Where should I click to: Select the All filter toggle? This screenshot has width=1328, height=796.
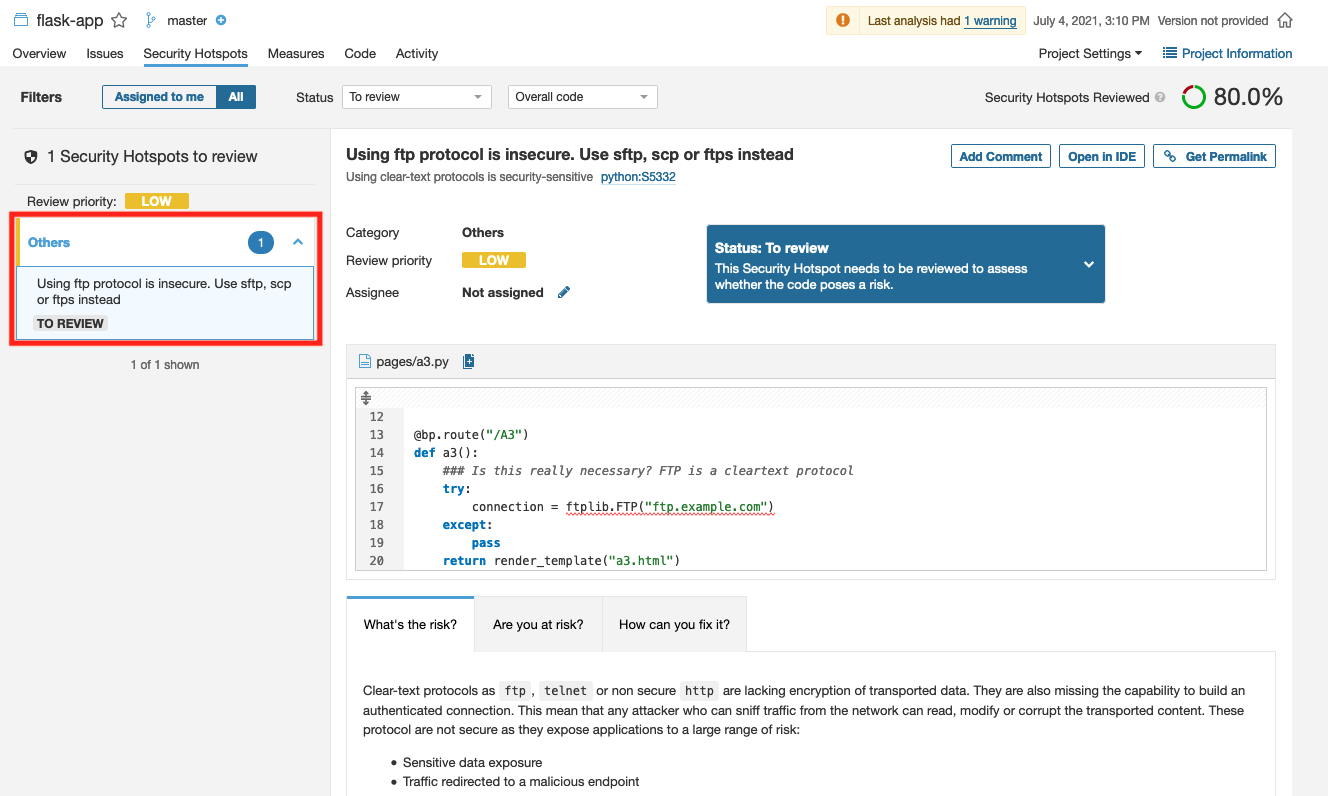(x=236, y=97)
